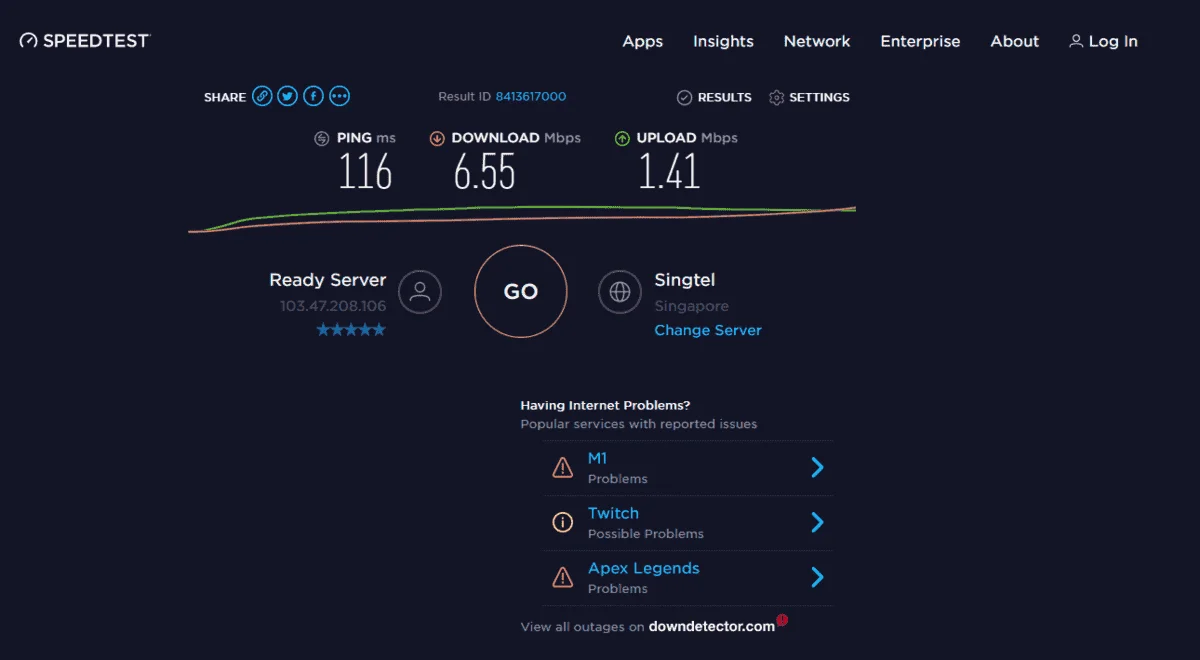
Task: Click the Twitch info circle icon
Action: tap(563, 522)
